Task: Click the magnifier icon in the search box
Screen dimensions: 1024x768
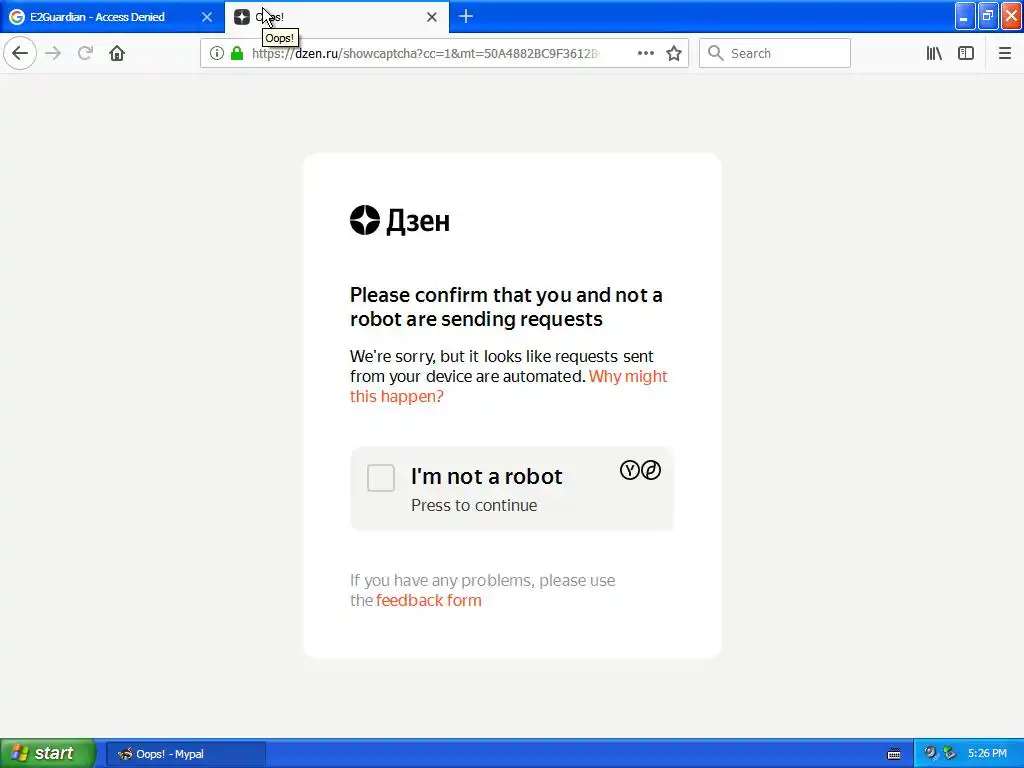Action: tap(716, 53)
